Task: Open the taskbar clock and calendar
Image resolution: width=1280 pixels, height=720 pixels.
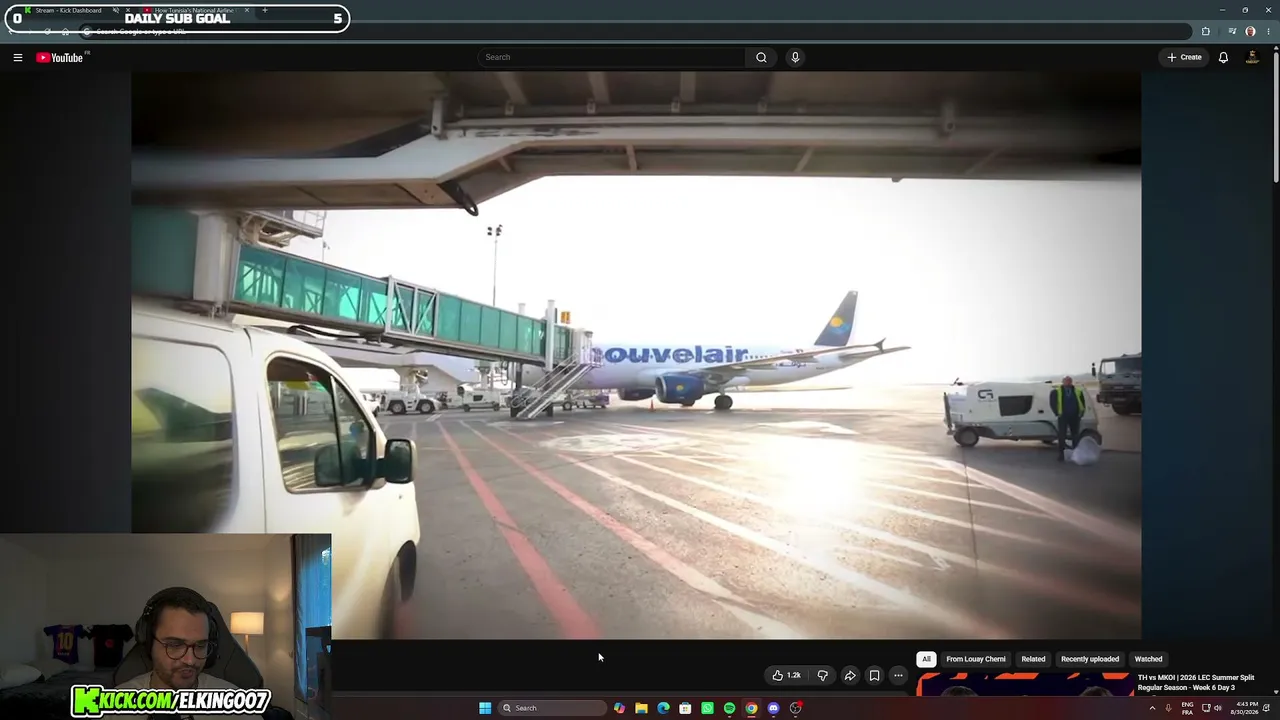Action: point(1247,708)
